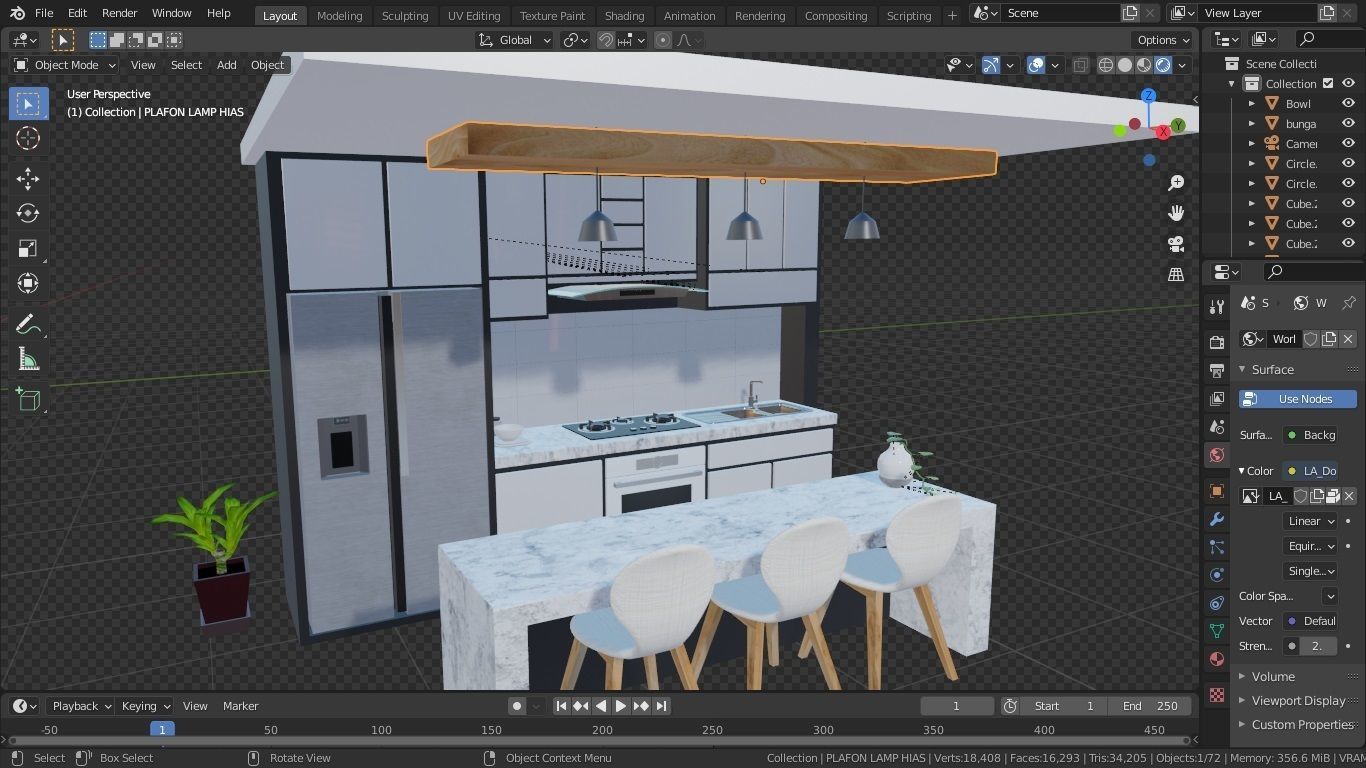The height and width of the screenshot is (768, 1366).
Task: Open Keying dropdown in timeline
Action: coord(145,706)
